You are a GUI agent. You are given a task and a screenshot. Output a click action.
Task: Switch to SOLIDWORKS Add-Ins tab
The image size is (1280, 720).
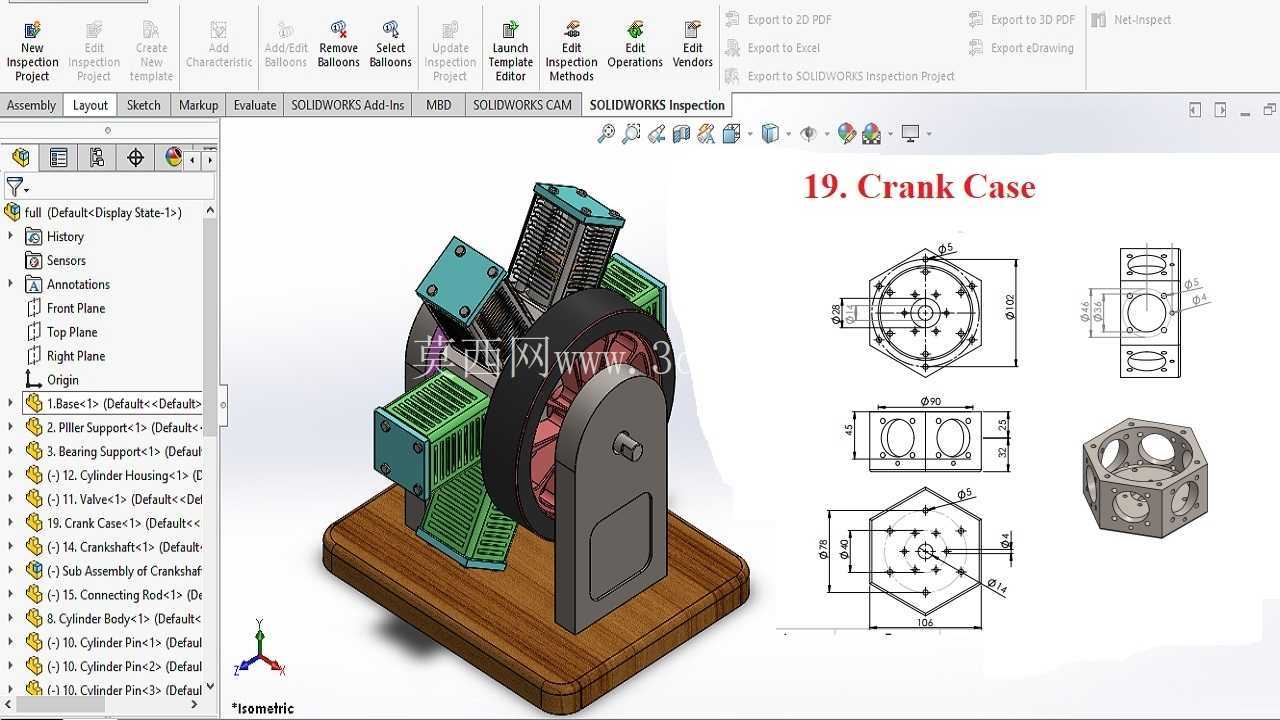(348, 105)
